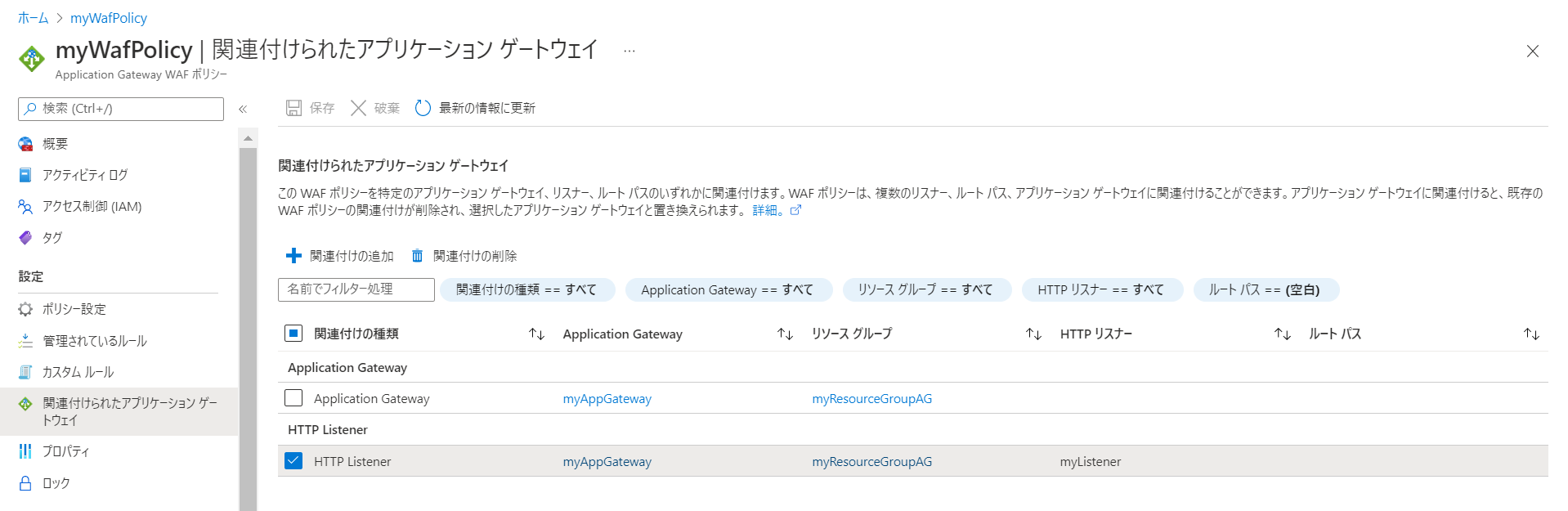
Task: Sort by Application Gateway column arrows
Action: pos(785,334)
